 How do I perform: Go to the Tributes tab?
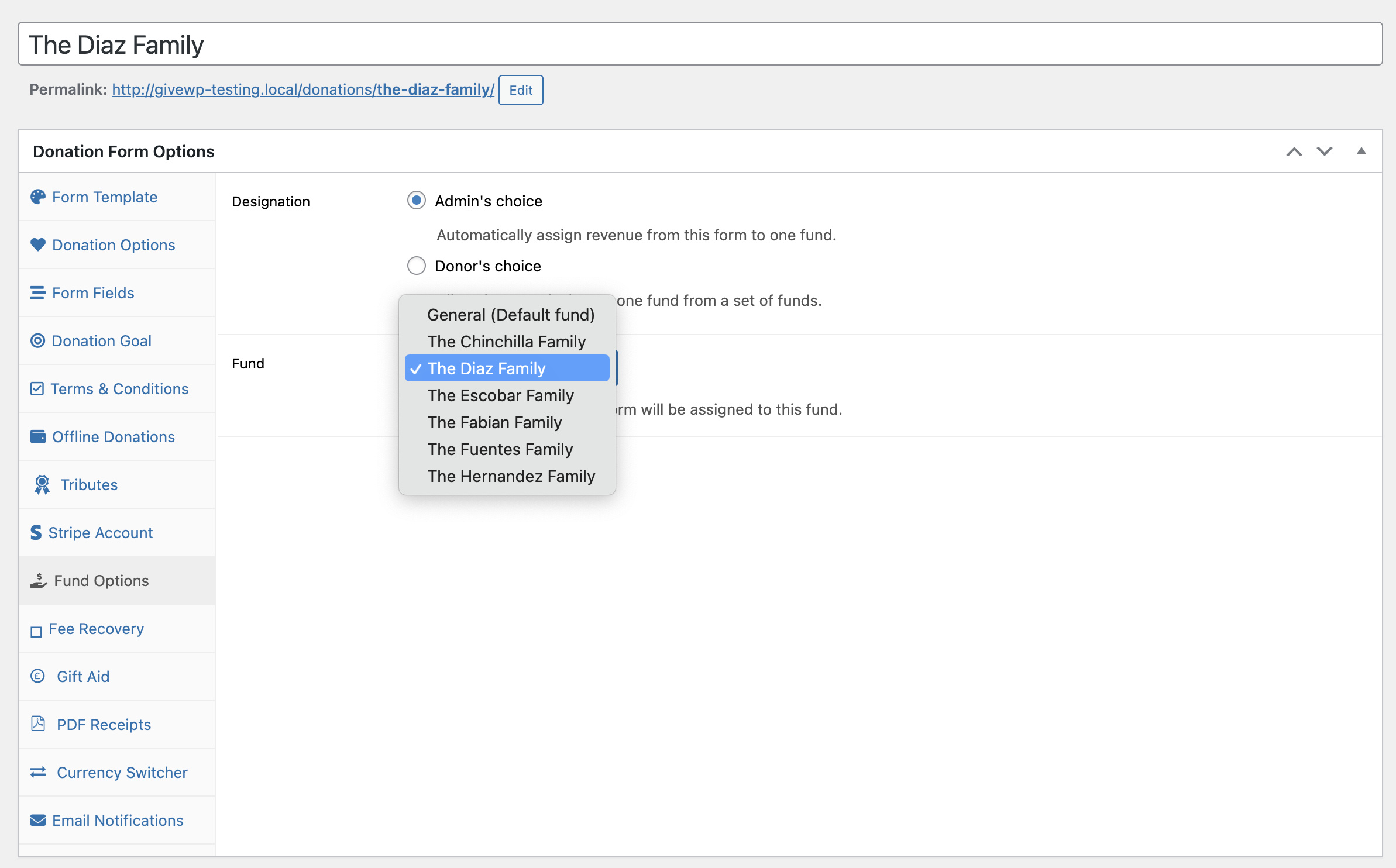click(x=117, y=485)
